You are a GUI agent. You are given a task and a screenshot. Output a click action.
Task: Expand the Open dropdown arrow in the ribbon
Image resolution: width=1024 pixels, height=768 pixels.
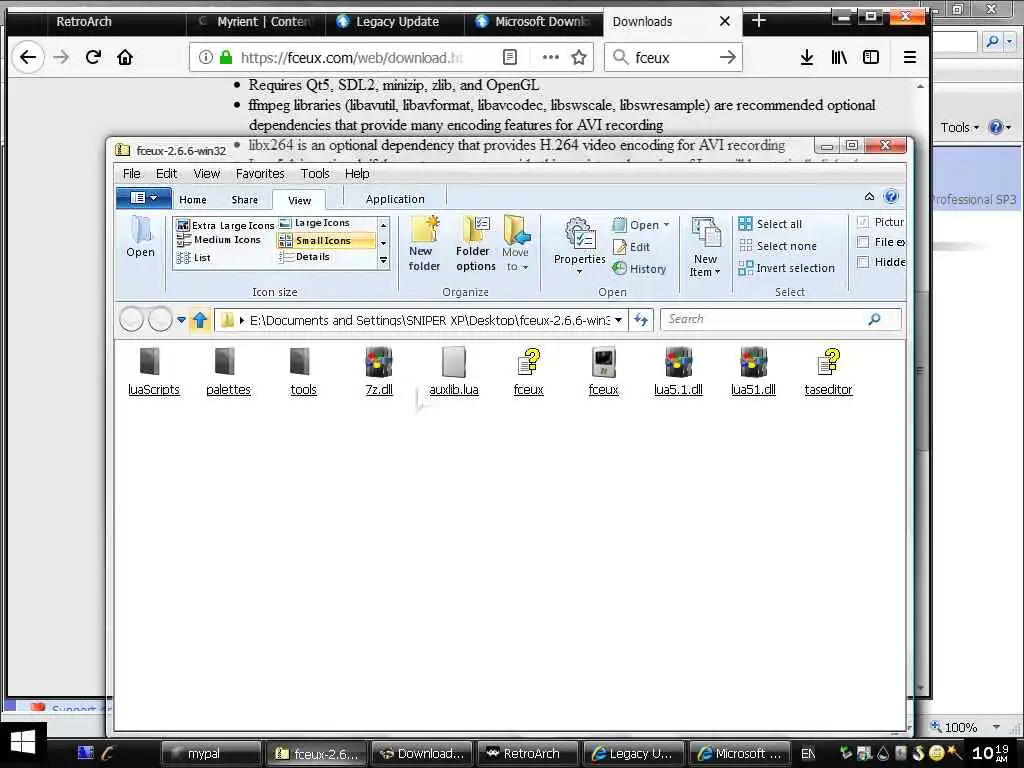click(666, 225)
